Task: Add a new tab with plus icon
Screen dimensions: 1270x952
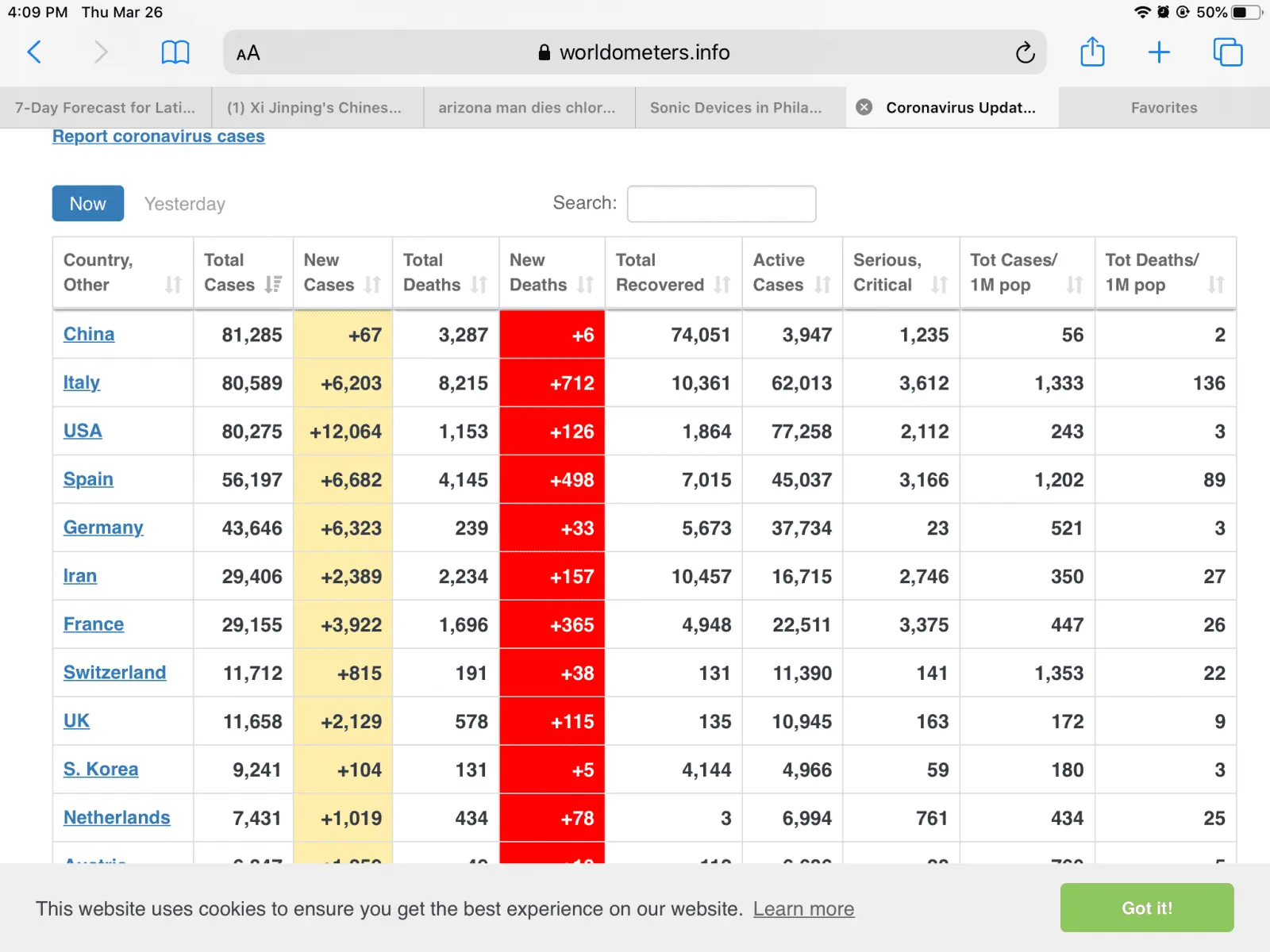Action: [1159, 52]
